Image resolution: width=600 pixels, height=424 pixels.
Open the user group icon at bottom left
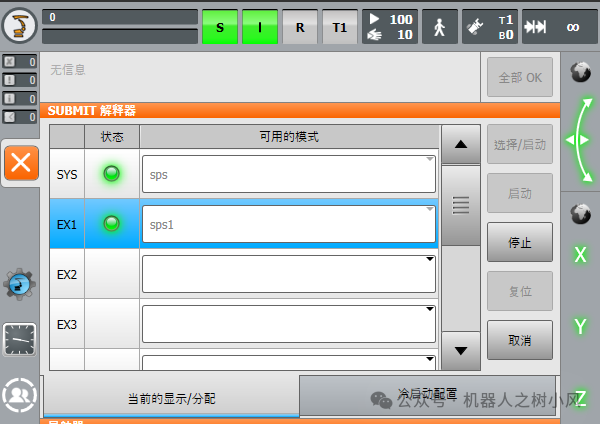[x=20, y=395]
